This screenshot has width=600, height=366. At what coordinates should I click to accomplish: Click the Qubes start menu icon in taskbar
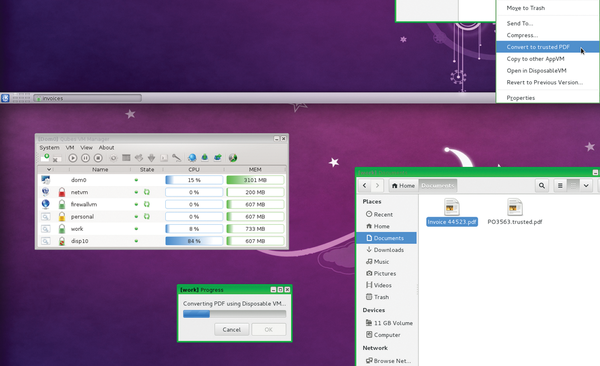pyautogui.click(x=5, y=98)
